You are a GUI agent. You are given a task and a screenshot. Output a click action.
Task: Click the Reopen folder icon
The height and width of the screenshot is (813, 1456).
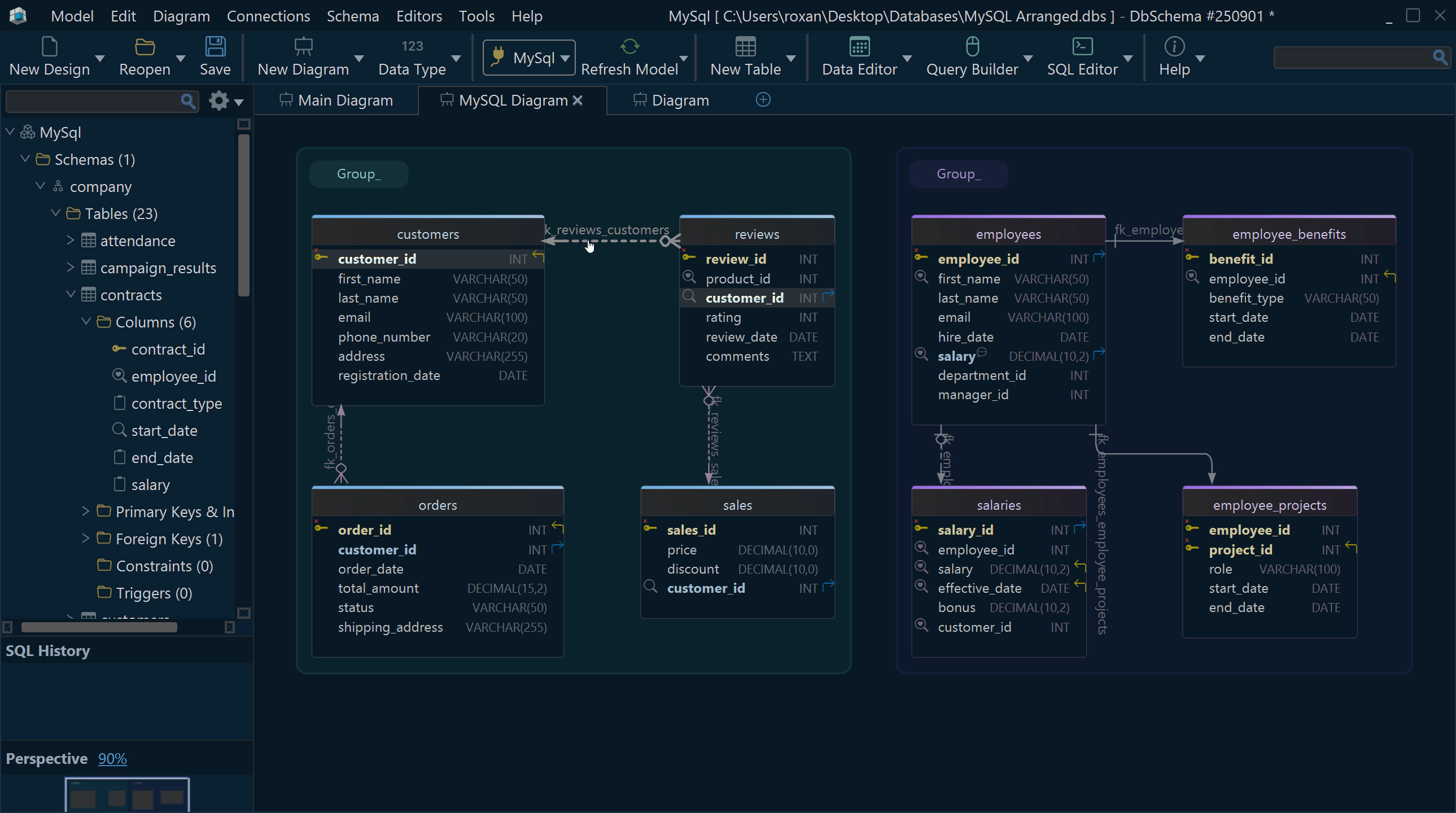point(145,47)
